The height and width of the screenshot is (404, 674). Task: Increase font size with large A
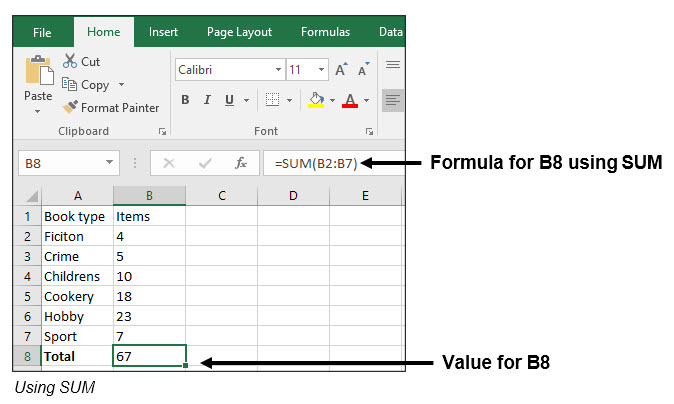pos(341,69)
